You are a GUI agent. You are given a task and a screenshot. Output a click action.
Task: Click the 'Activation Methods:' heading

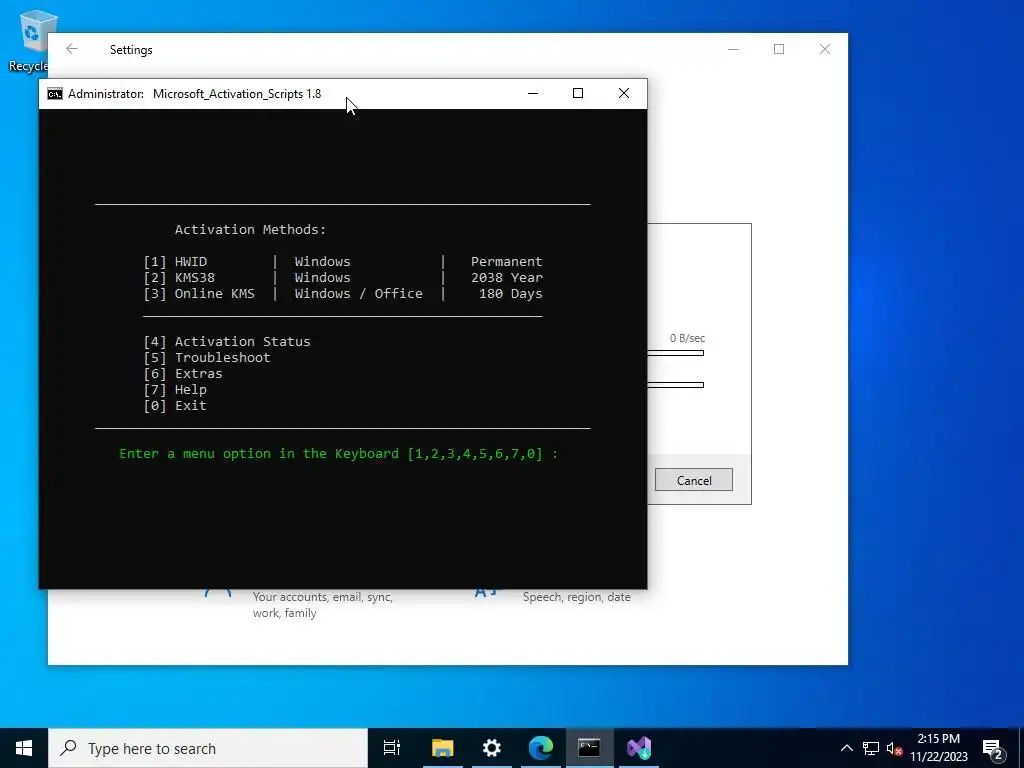pos(250,229)
